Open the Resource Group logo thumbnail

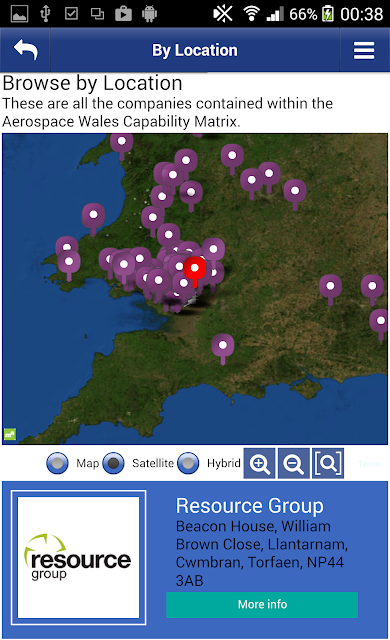79,558
